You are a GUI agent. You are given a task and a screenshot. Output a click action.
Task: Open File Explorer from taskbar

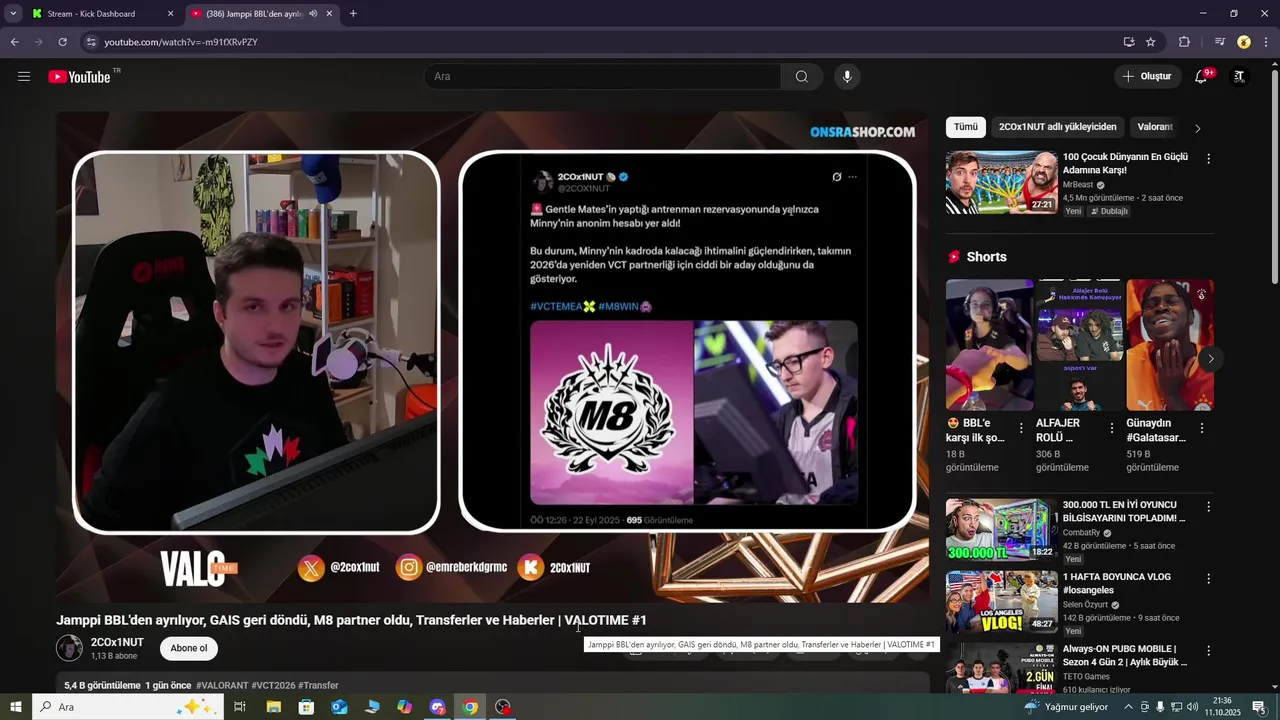pyautogui.click(x=273, y=707)
